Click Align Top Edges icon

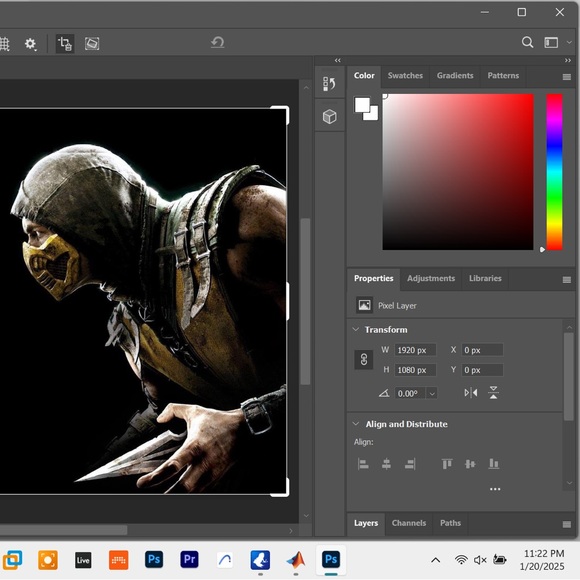(447, 464)
